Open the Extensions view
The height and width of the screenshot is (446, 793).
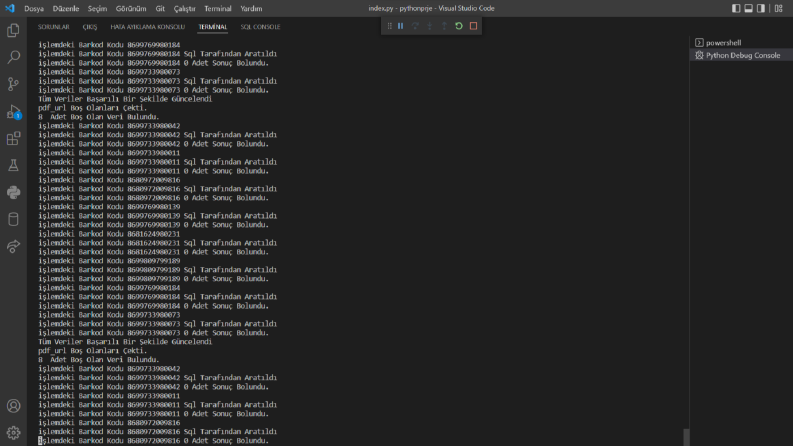13,139
